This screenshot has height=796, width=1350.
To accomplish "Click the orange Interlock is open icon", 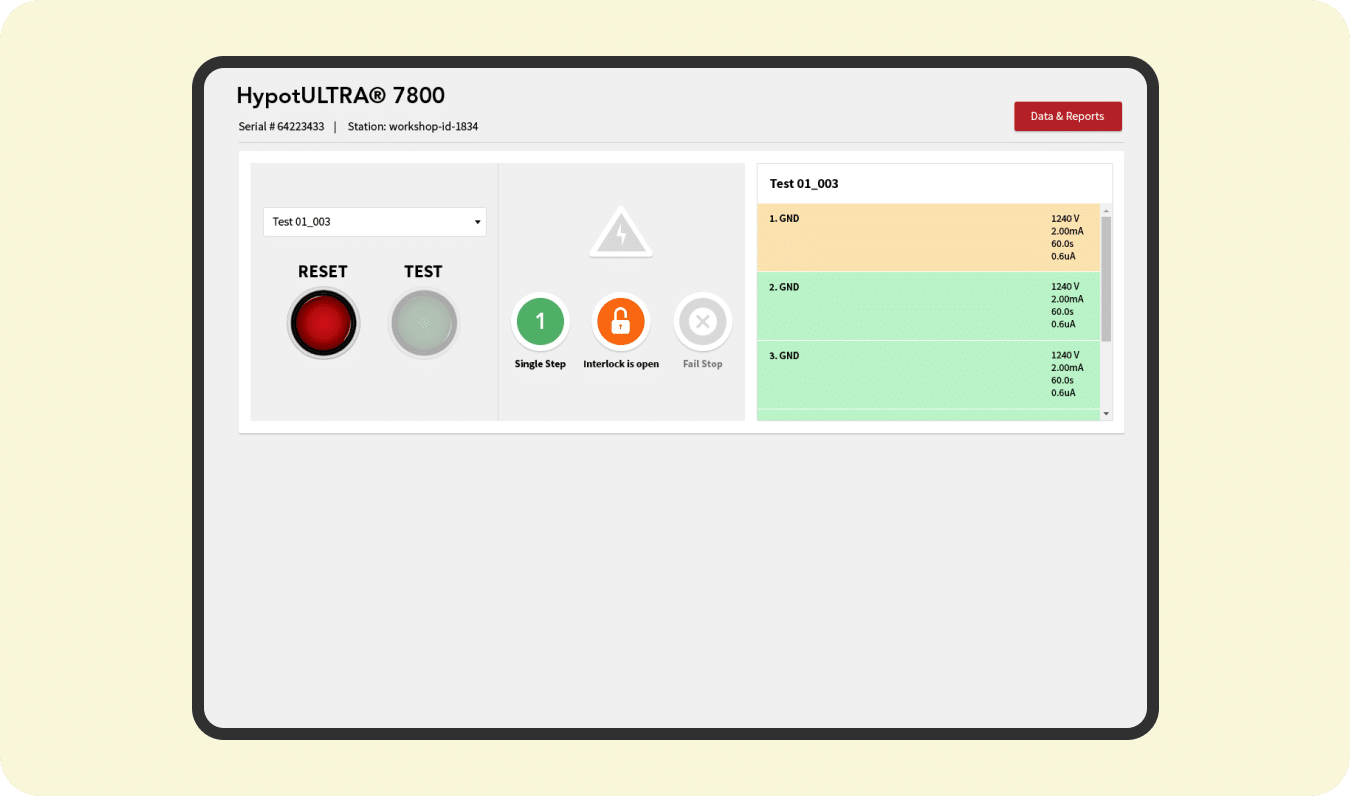I will point(621,321).
